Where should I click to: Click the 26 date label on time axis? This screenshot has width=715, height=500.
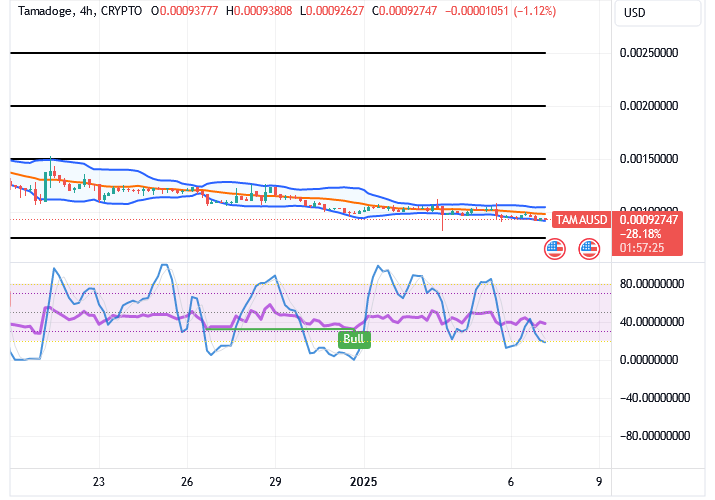(187, 480)
